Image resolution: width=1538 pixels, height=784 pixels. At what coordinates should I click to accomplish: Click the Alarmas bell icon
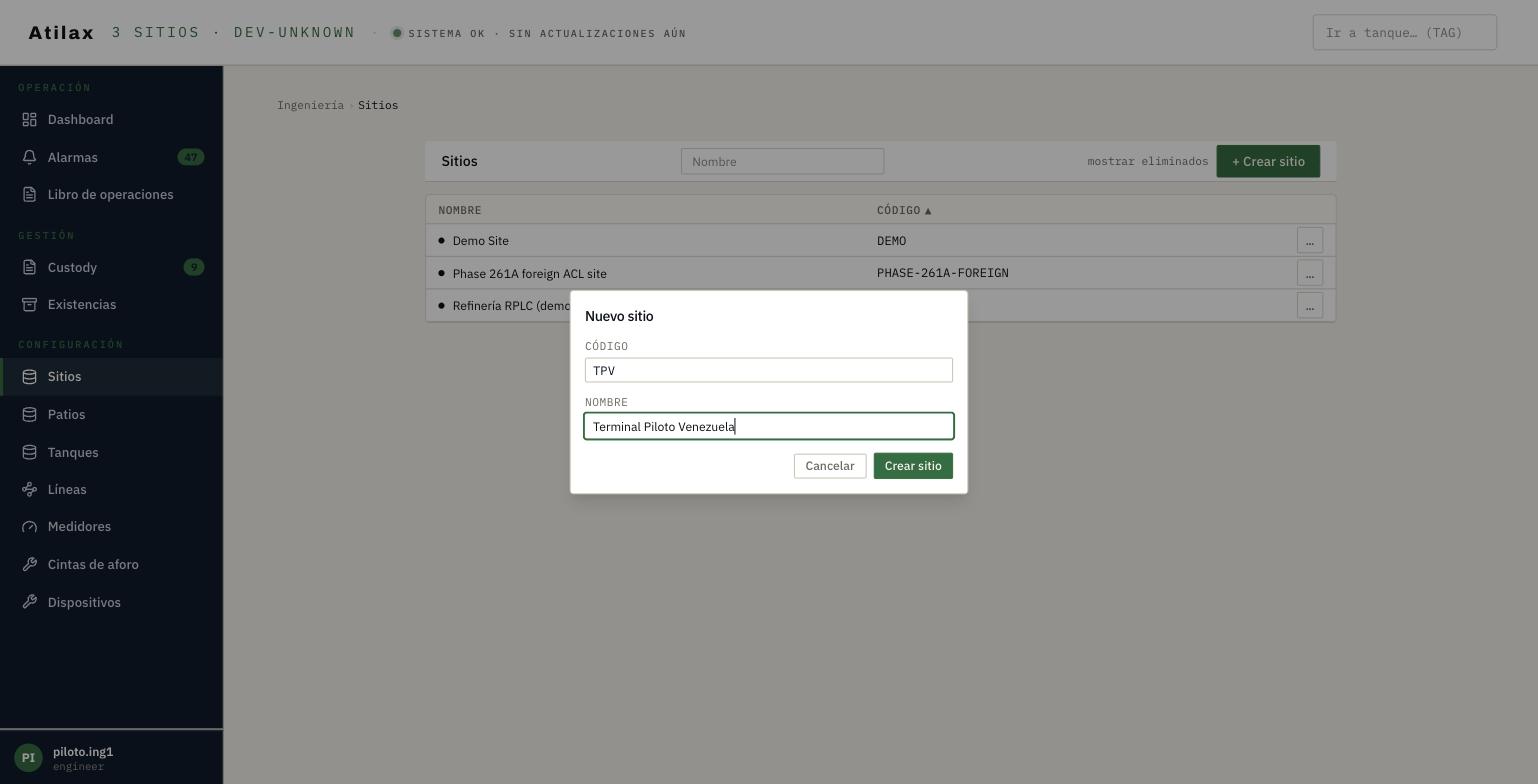[x=30, y=158]
